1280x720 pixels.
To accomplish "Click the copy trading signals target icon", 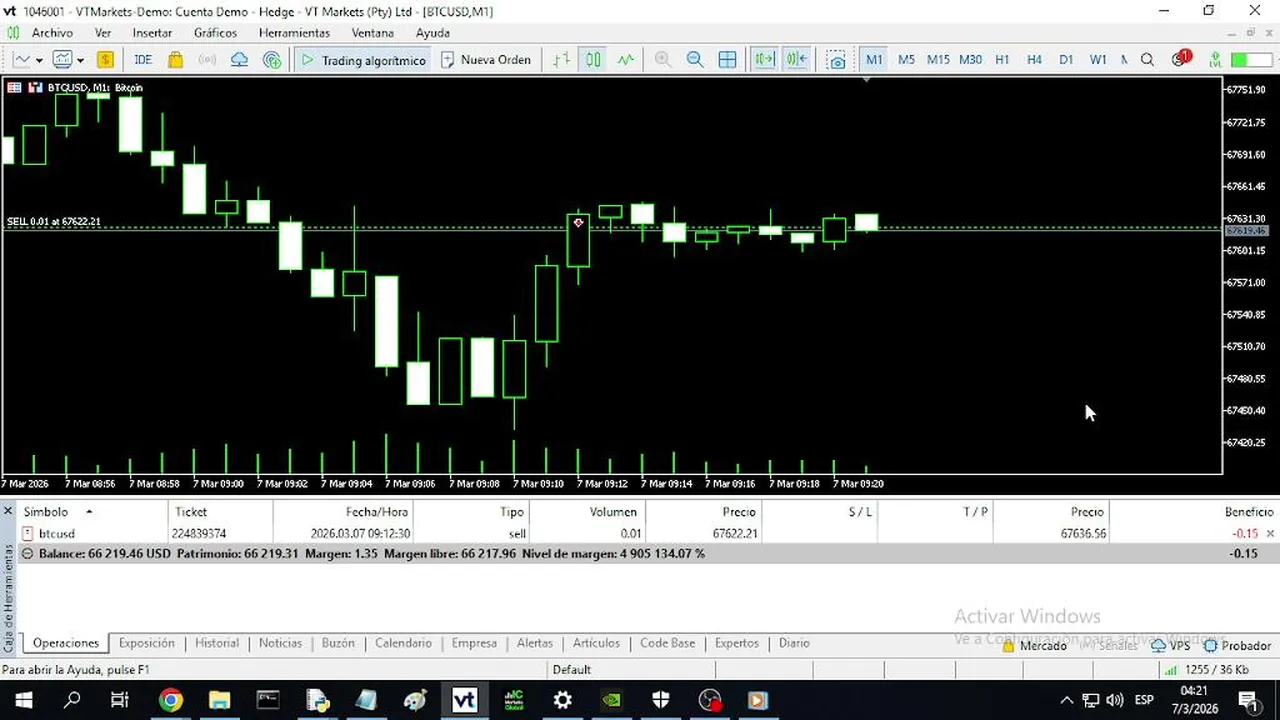I will click(272, 60).
